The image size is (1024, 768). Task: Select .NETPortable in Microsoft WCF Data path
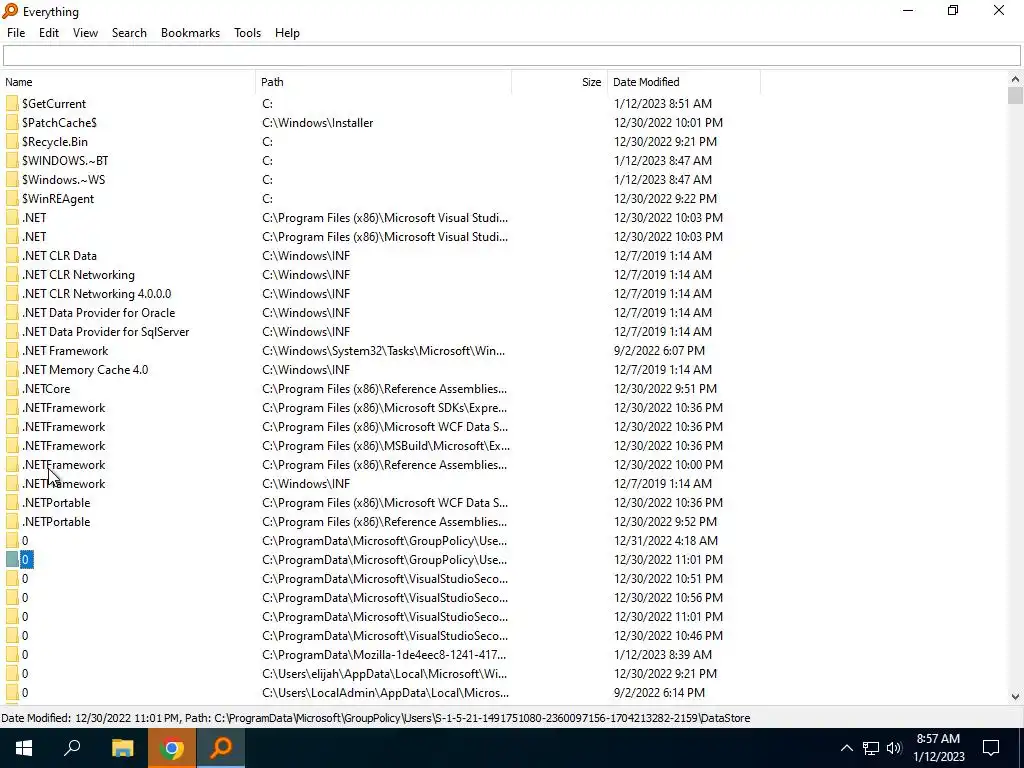(x=56, y=502)
